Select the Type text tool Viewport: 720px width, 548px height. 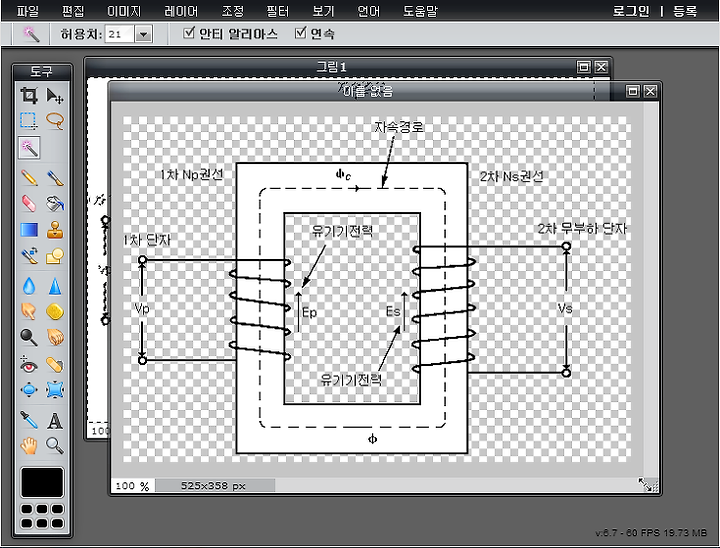tap(55, 420)
